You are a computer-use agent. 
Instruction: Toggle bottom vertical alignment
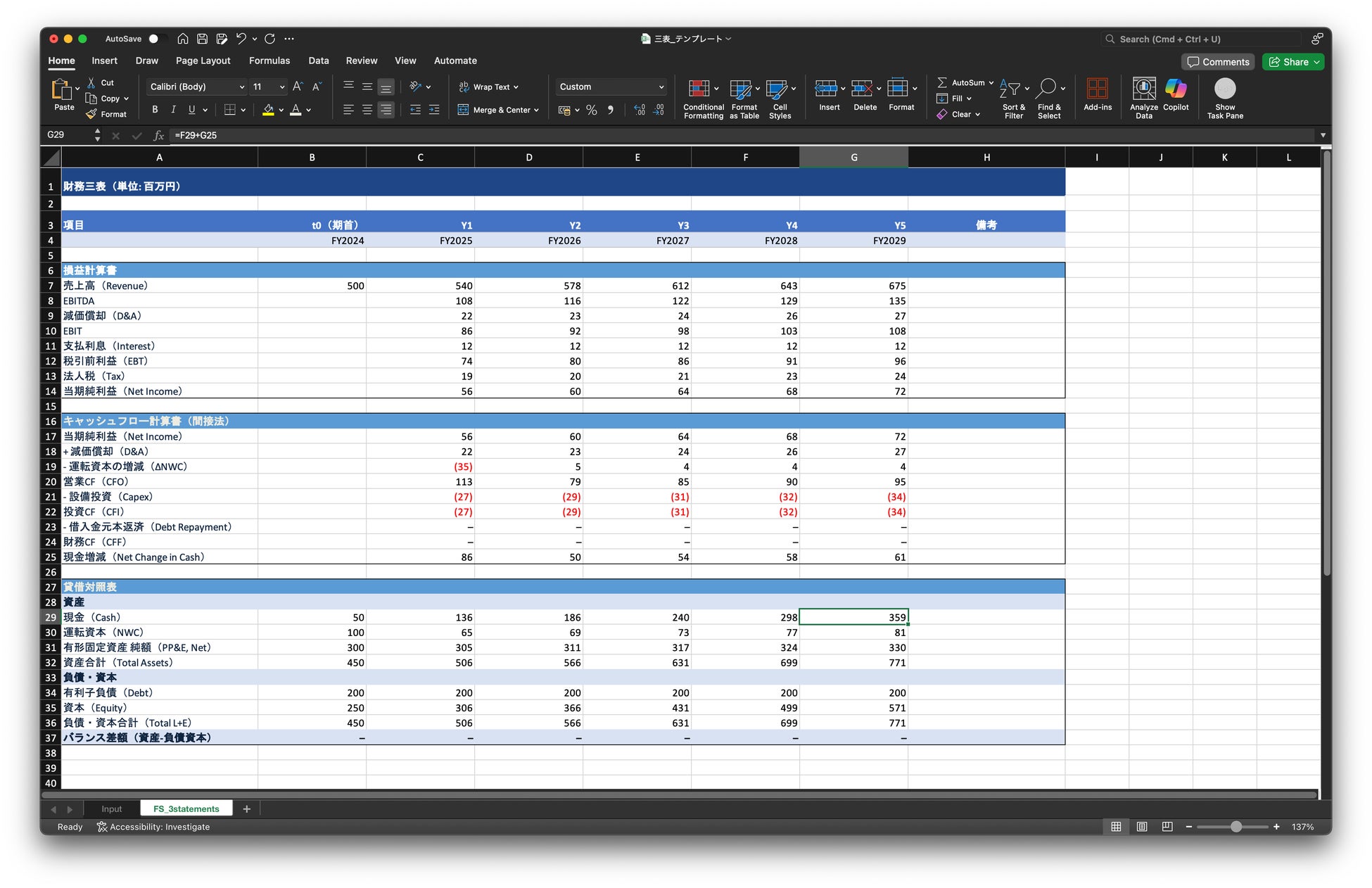coord(386,87)
